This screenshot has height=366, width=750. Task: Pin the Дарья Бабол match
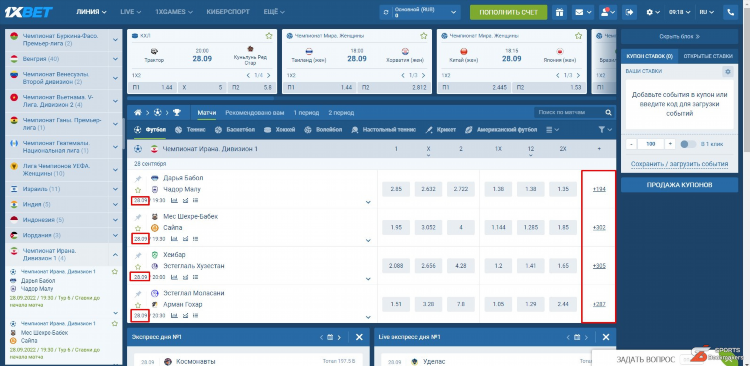[138, 178]
